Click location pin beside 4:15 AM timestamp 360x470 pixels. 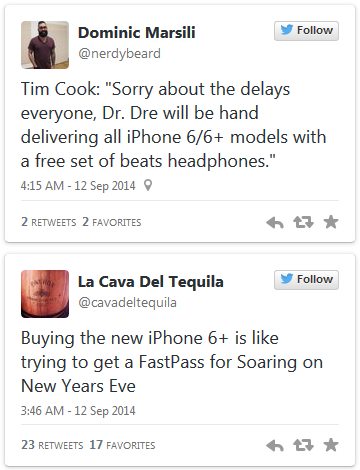(148, 185)
